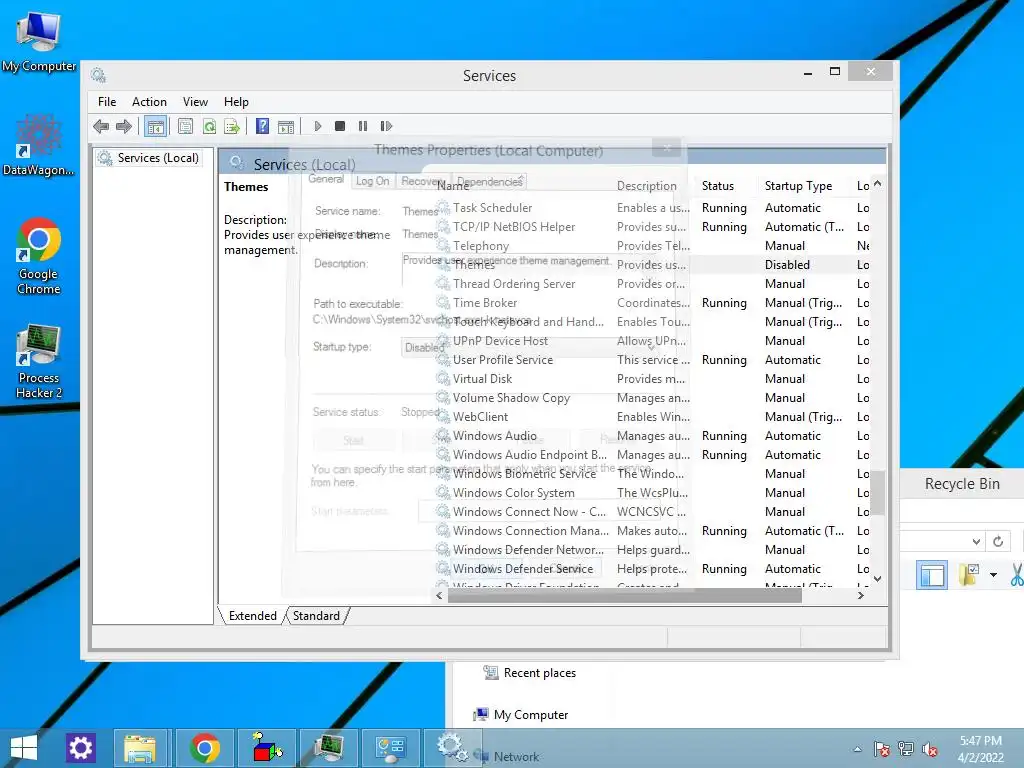The height and width of the screenshot is (768, 1024).
Task: Open Properties via the toolbar sheet icon
Action: [185, 126]
